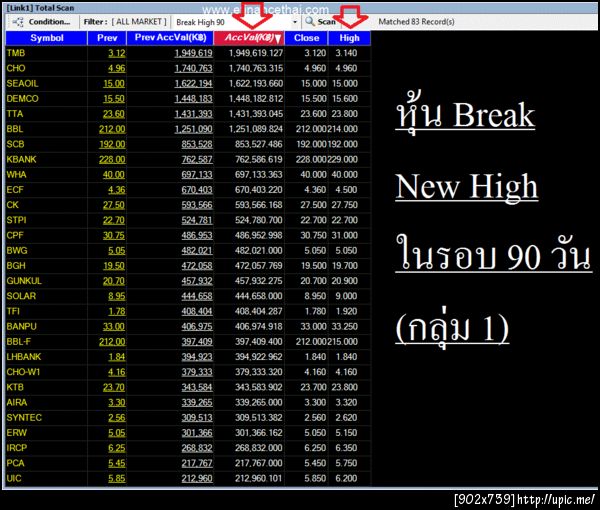The image size is (600, 510).
Task: Select the TTA symbol
Action: (15, 114)
